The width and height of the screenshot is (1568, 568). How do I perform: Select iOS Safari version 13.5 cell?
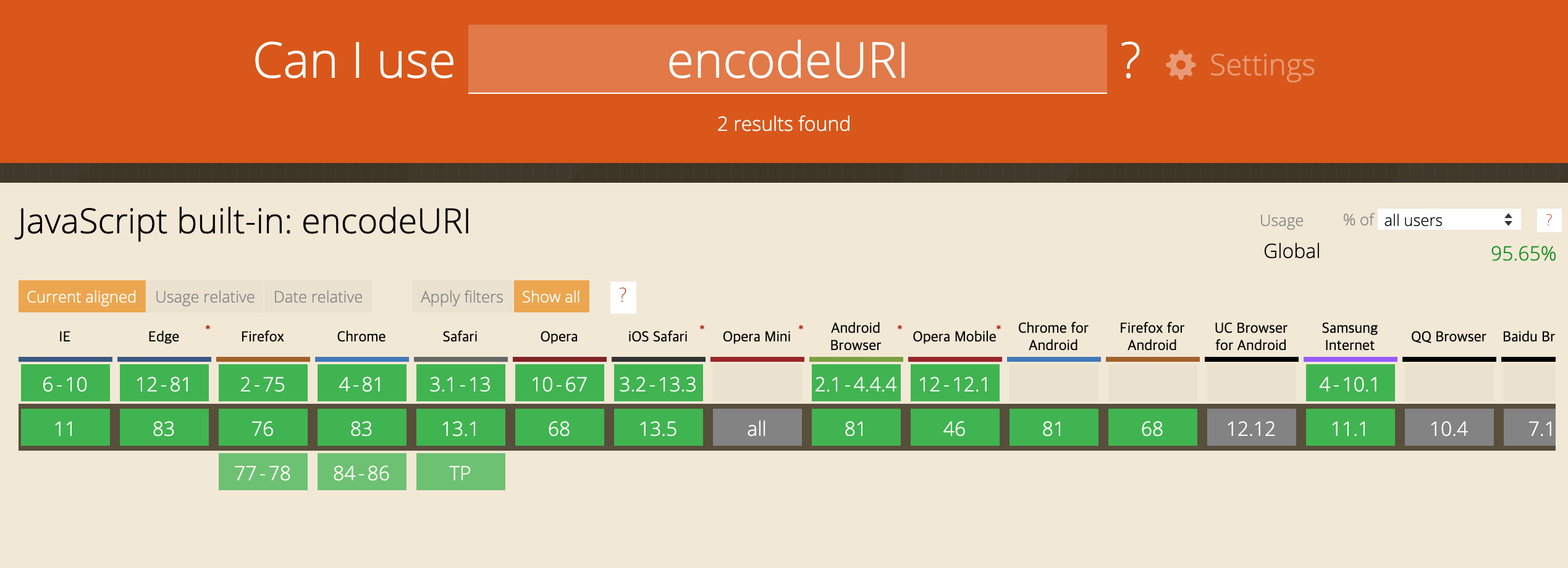(x=659, y=427)
